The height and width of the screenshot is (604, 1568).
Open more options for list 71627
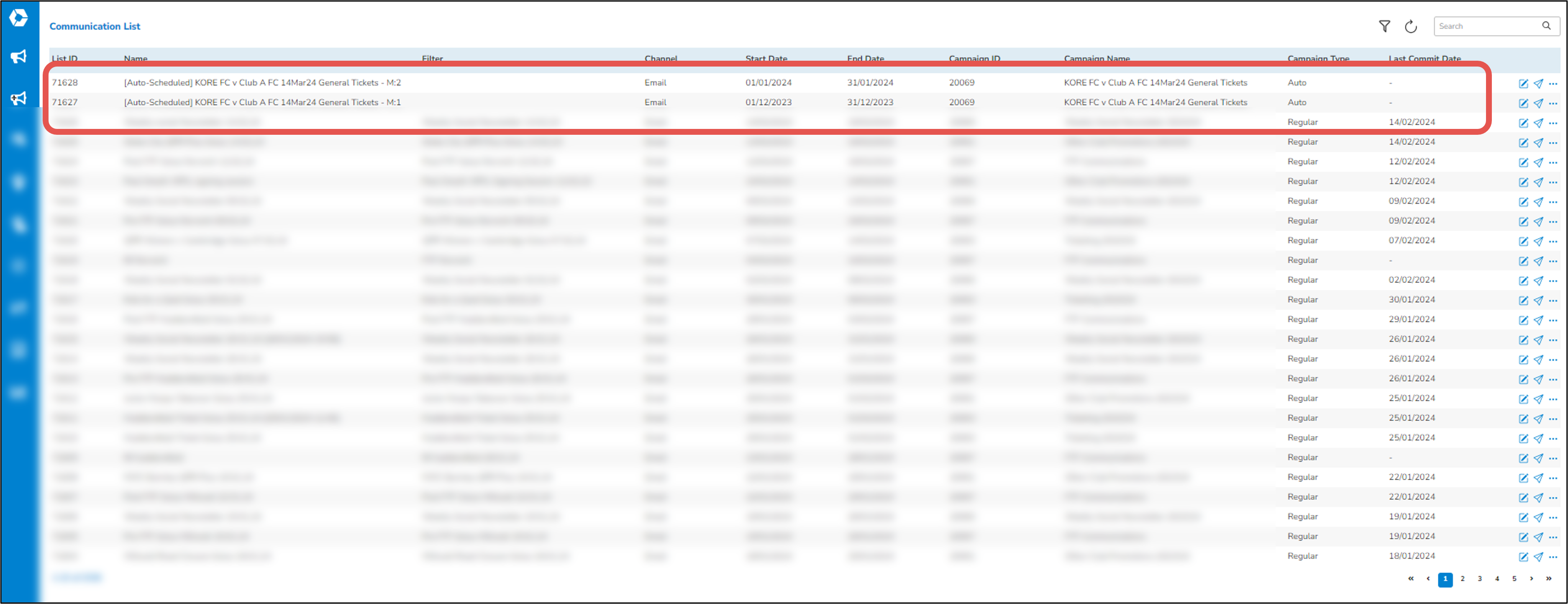click(x=1553, y=103)
